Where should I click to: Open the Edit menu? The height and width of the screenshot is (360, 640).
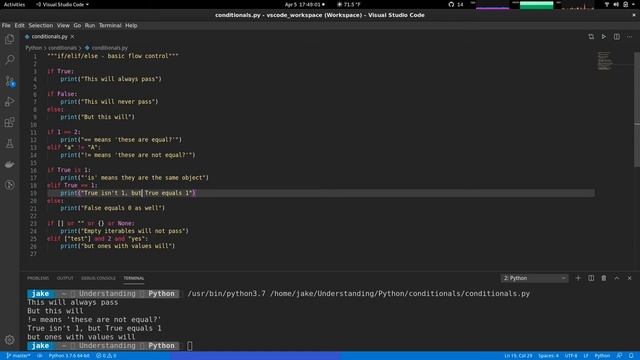[19, 25]
